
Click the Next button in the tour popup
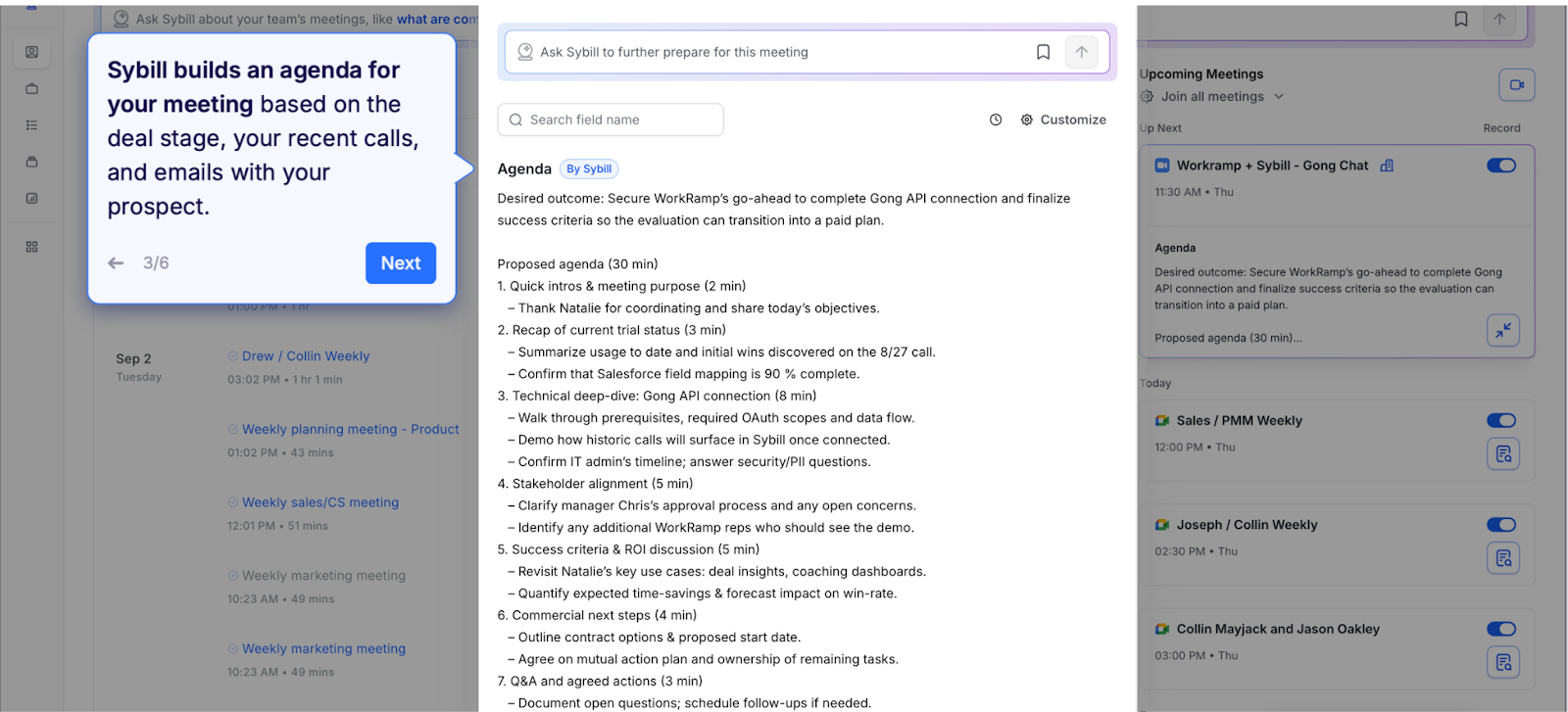pos(401,263)
